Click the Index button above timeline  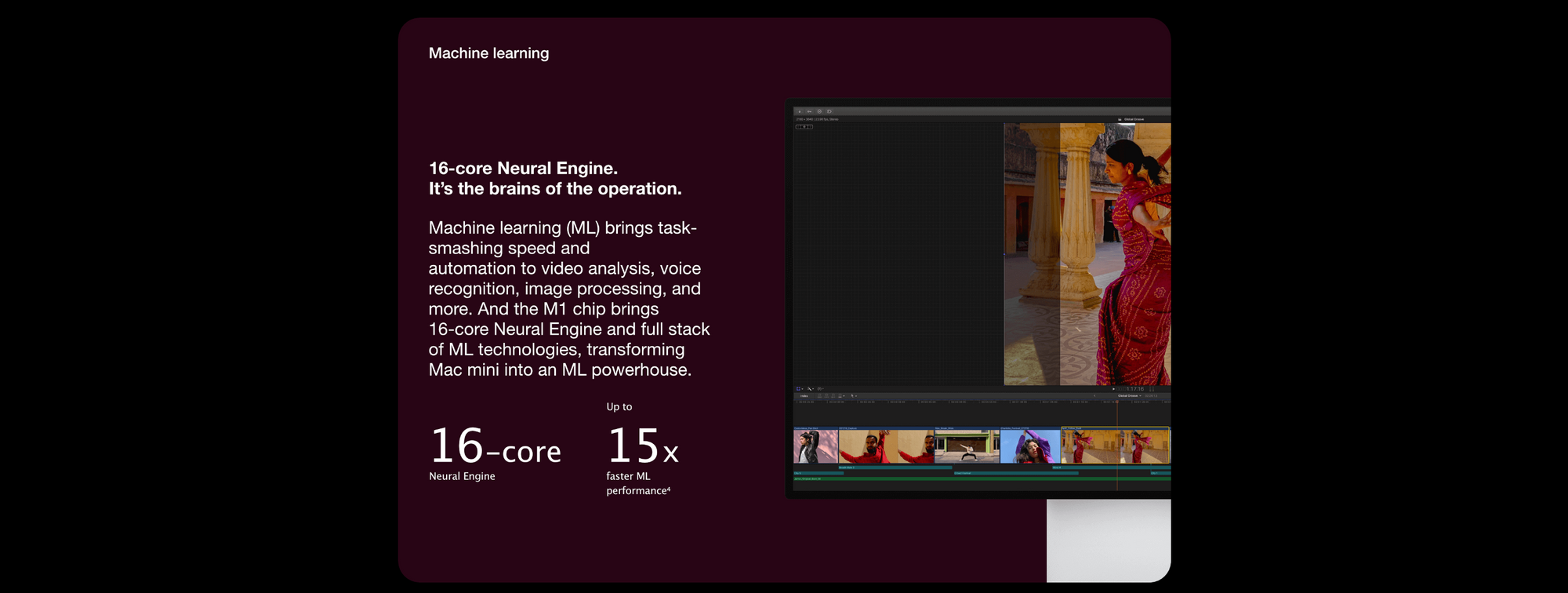pyautogui.click(x=804, y=396)
